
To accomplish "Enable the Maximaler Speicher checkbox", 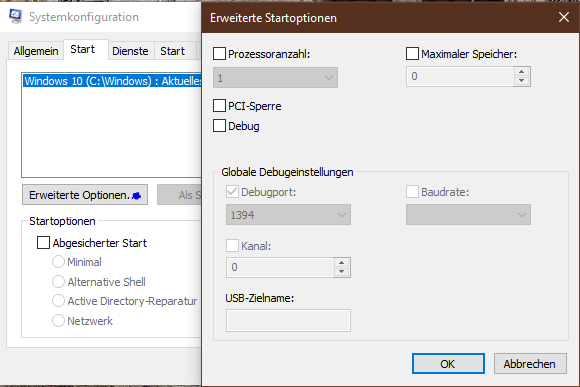I will click(412, 54).
